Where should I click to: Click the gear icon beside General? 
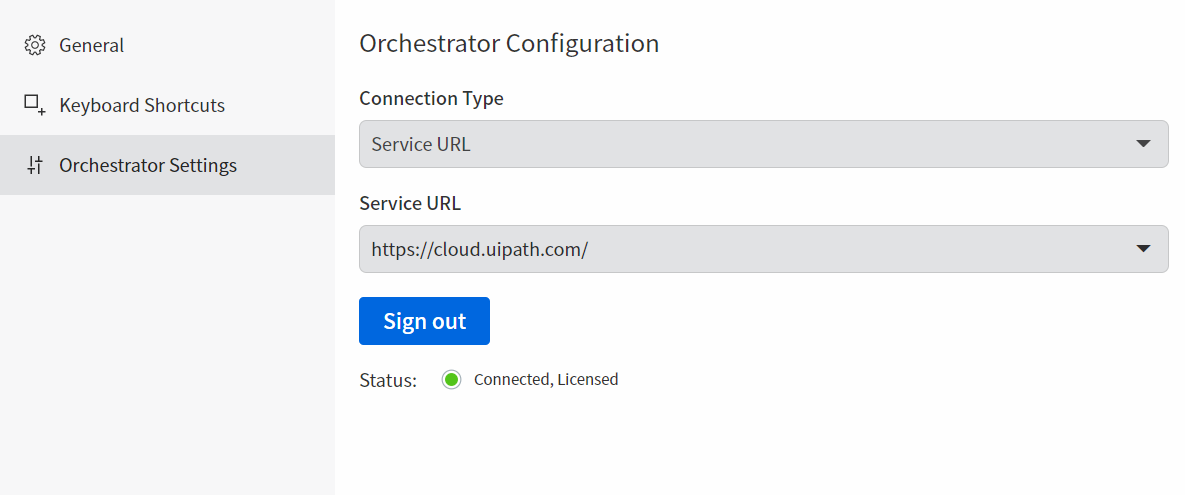[35, 45]
